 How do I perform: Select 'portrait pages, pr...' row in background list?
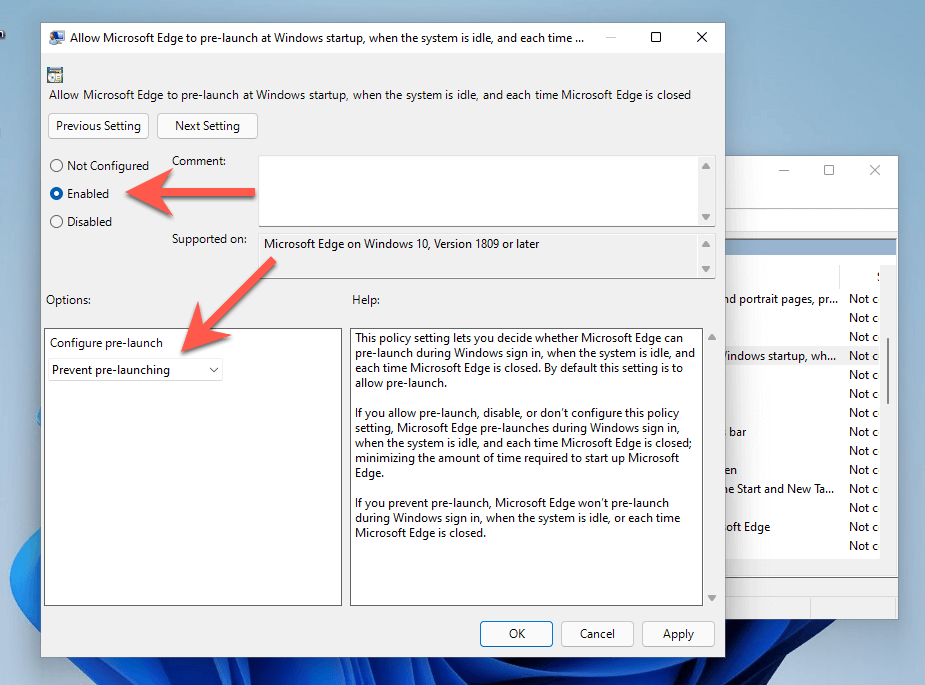[802, 299]
